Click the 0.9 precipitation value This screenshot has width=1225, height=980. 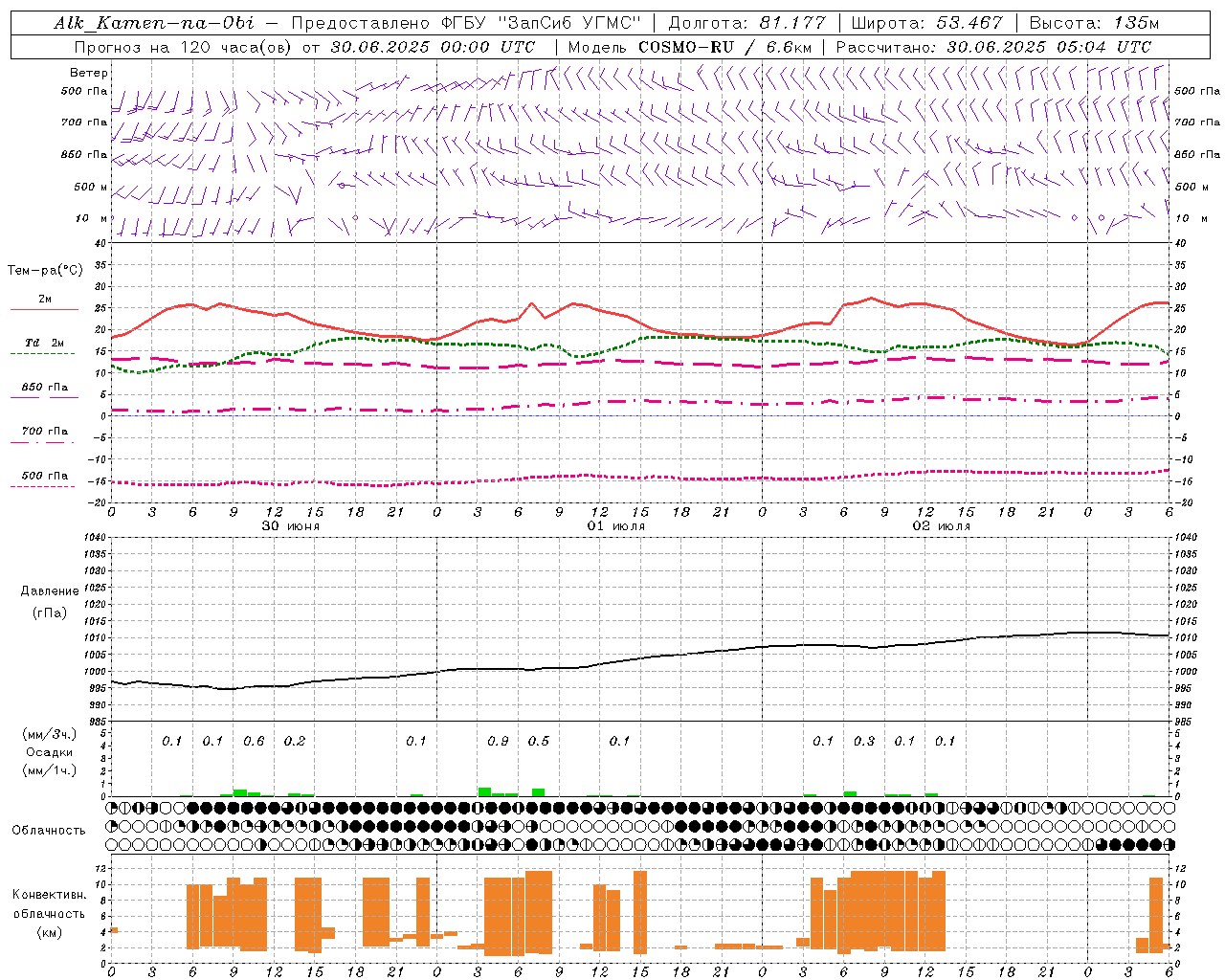(498, 742)
